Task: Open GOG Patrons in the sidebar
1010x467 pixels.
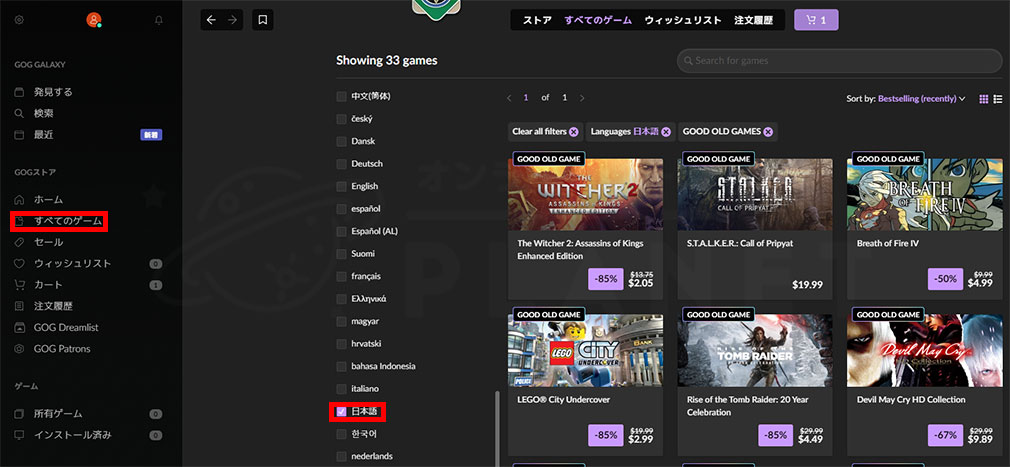Action: (62, 348)
